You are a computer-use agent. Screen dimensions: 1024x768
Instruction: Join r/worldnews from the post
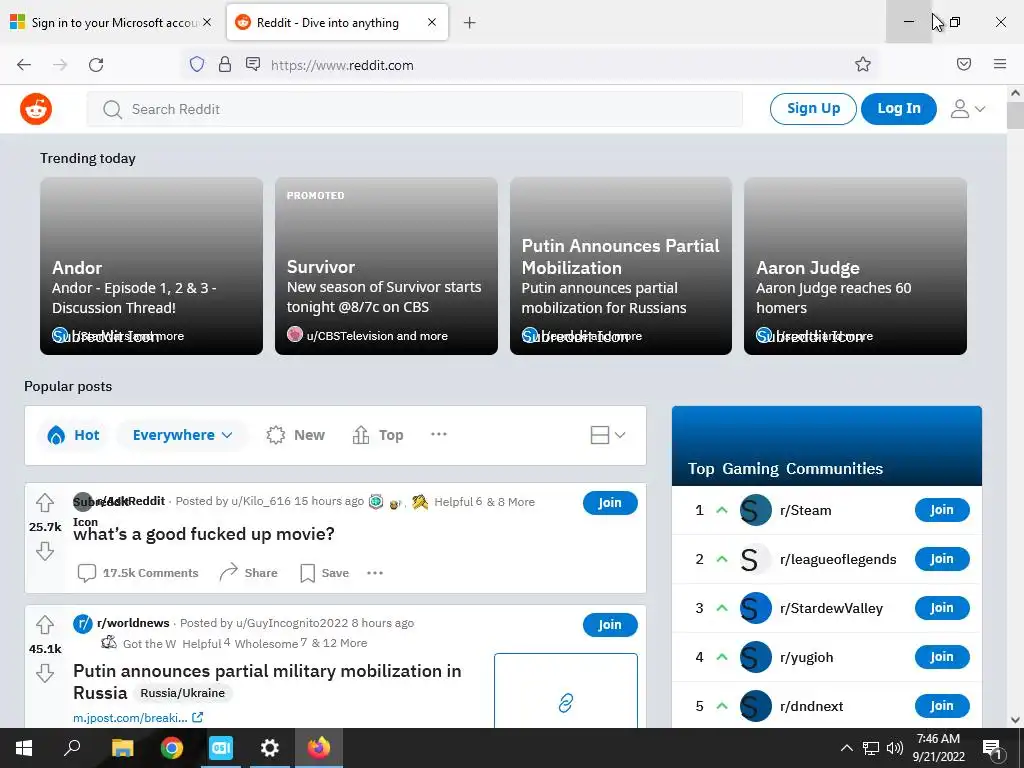[610, 625]
